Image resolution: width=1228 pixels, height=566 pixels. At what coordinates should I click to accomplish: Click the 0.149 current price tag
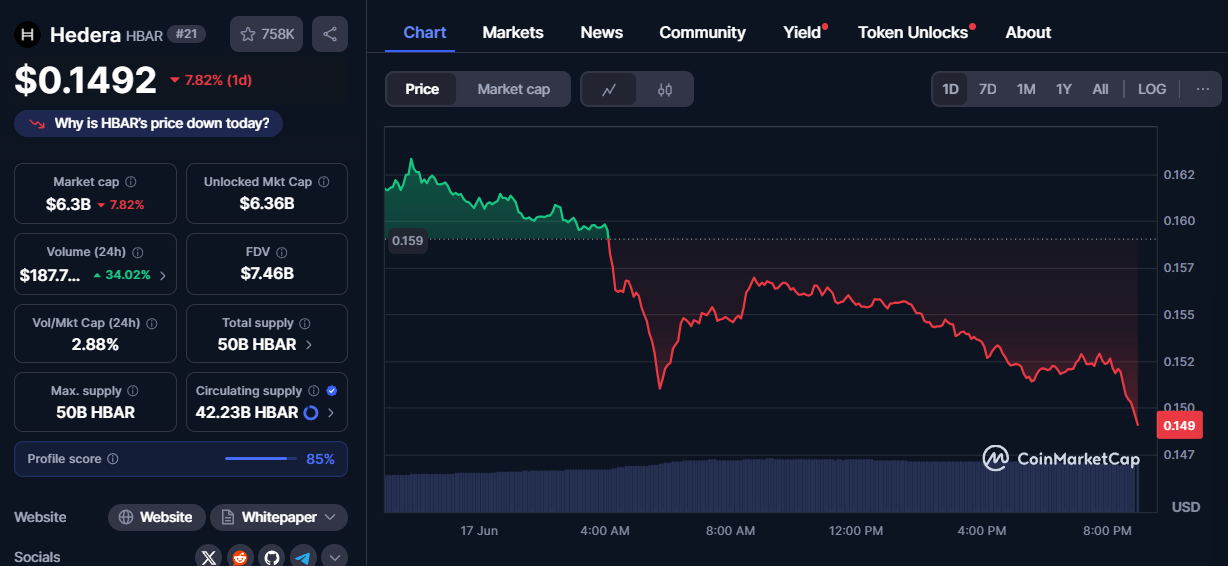[x=1179, y=426]
